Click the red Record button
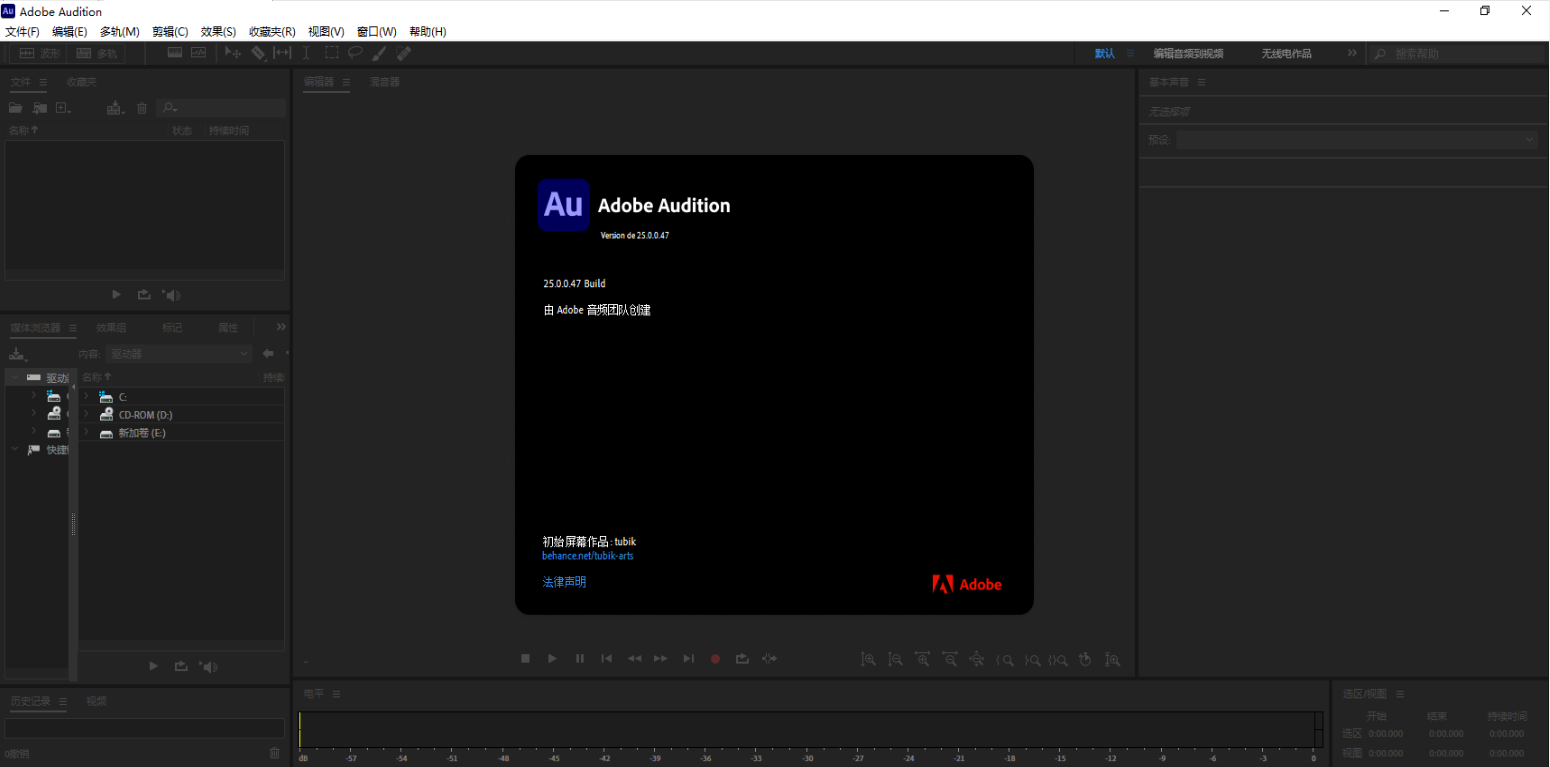The height and width of the screenshot is (767, 1550). click(x=715, y=659)
